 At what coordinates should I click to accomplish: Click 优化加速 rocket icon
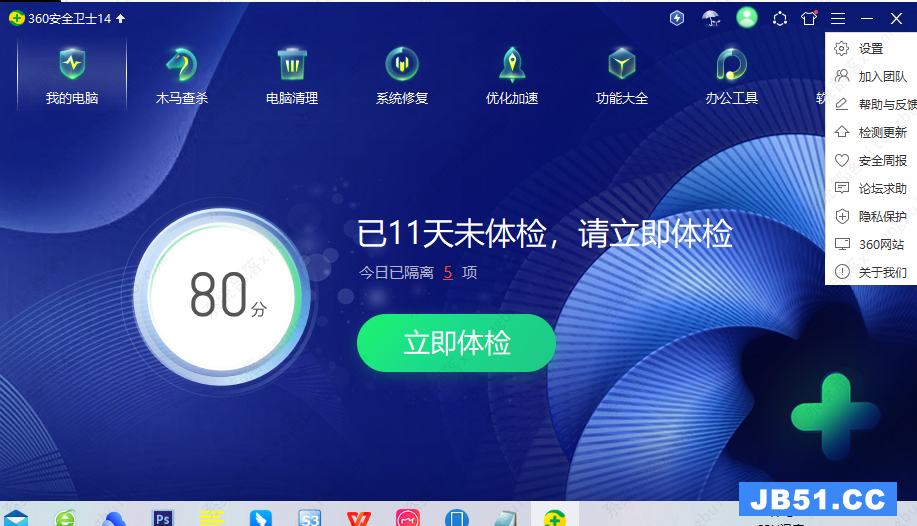click(x=512, y=65)
